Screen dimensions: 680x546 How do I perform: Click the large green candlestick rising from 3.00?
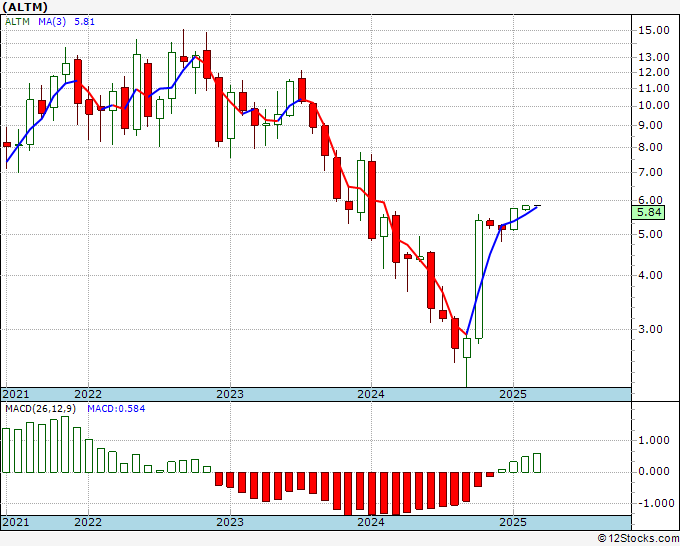tap(479, 279)
